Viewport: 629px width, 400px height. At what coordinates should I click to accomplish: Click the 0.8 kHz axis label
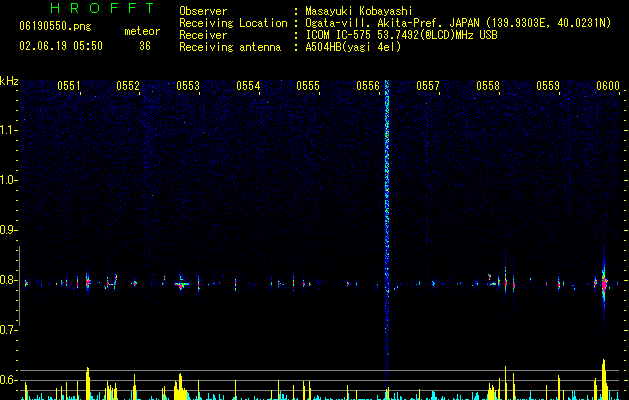coord(8,280)
